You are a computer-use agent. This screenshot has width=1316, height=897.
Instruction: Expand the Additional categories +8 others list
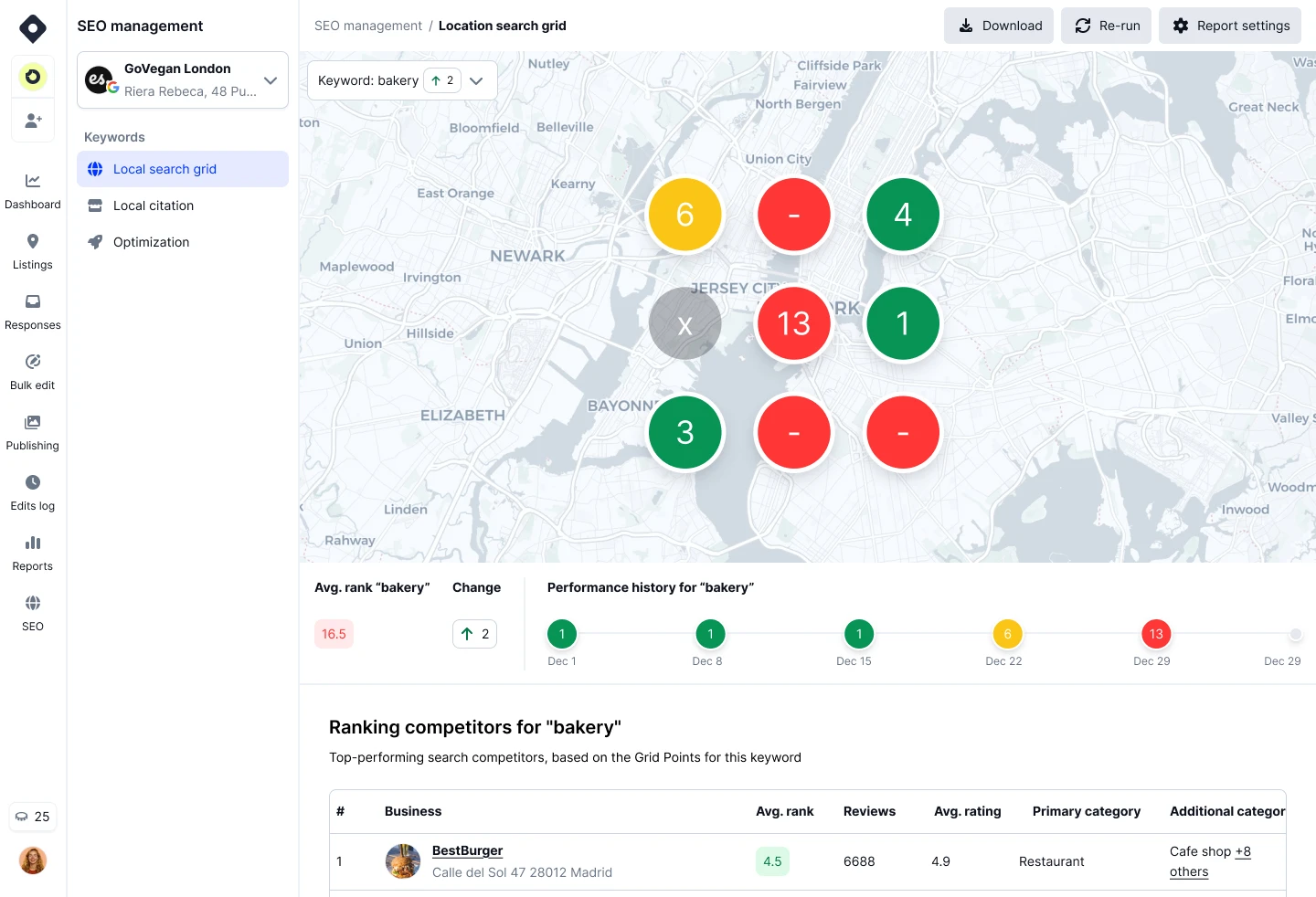point(1210,861)
